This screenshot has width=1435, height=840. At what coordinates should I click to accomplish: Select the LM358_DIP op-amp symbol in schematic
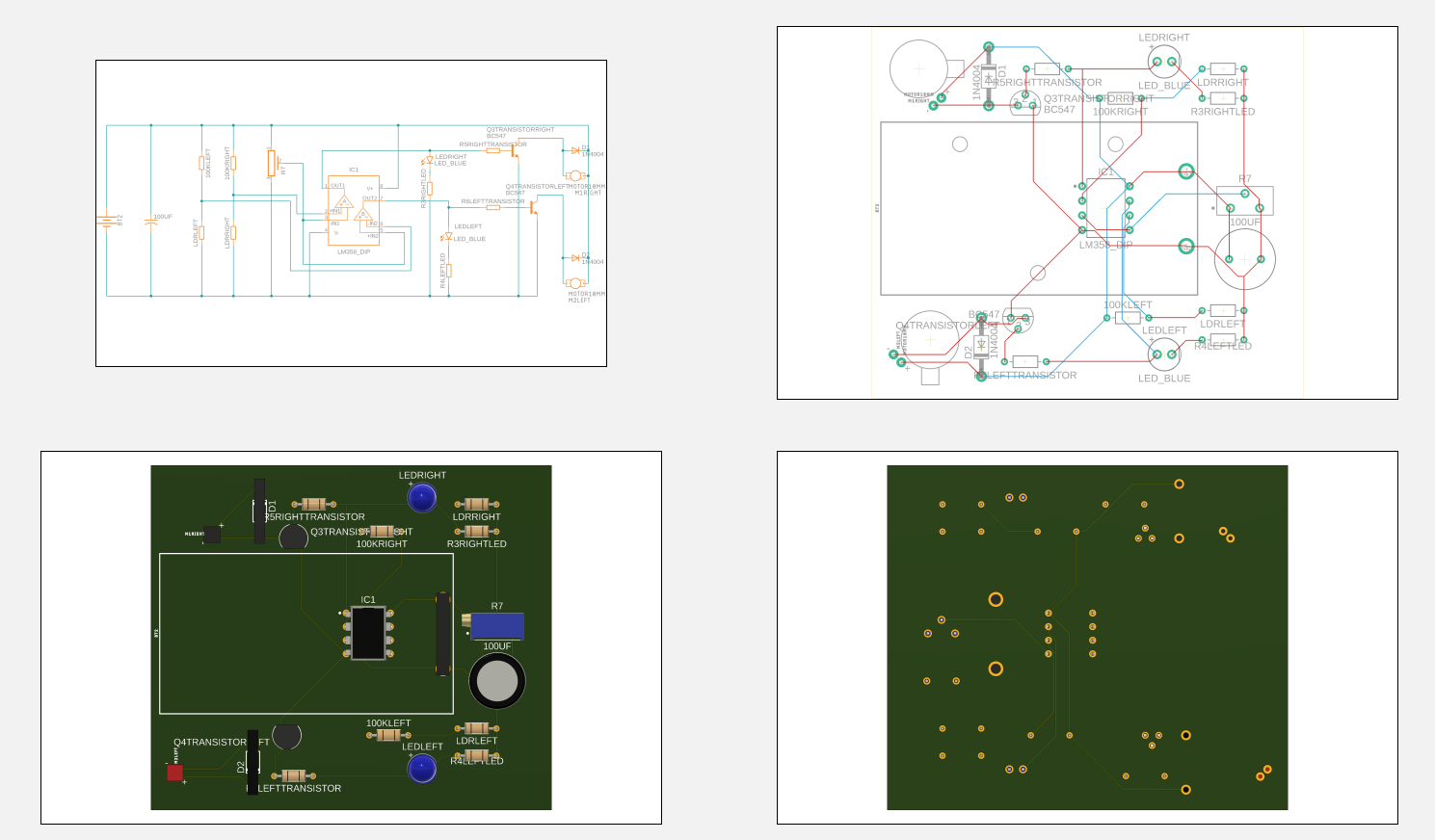point(355,210)
